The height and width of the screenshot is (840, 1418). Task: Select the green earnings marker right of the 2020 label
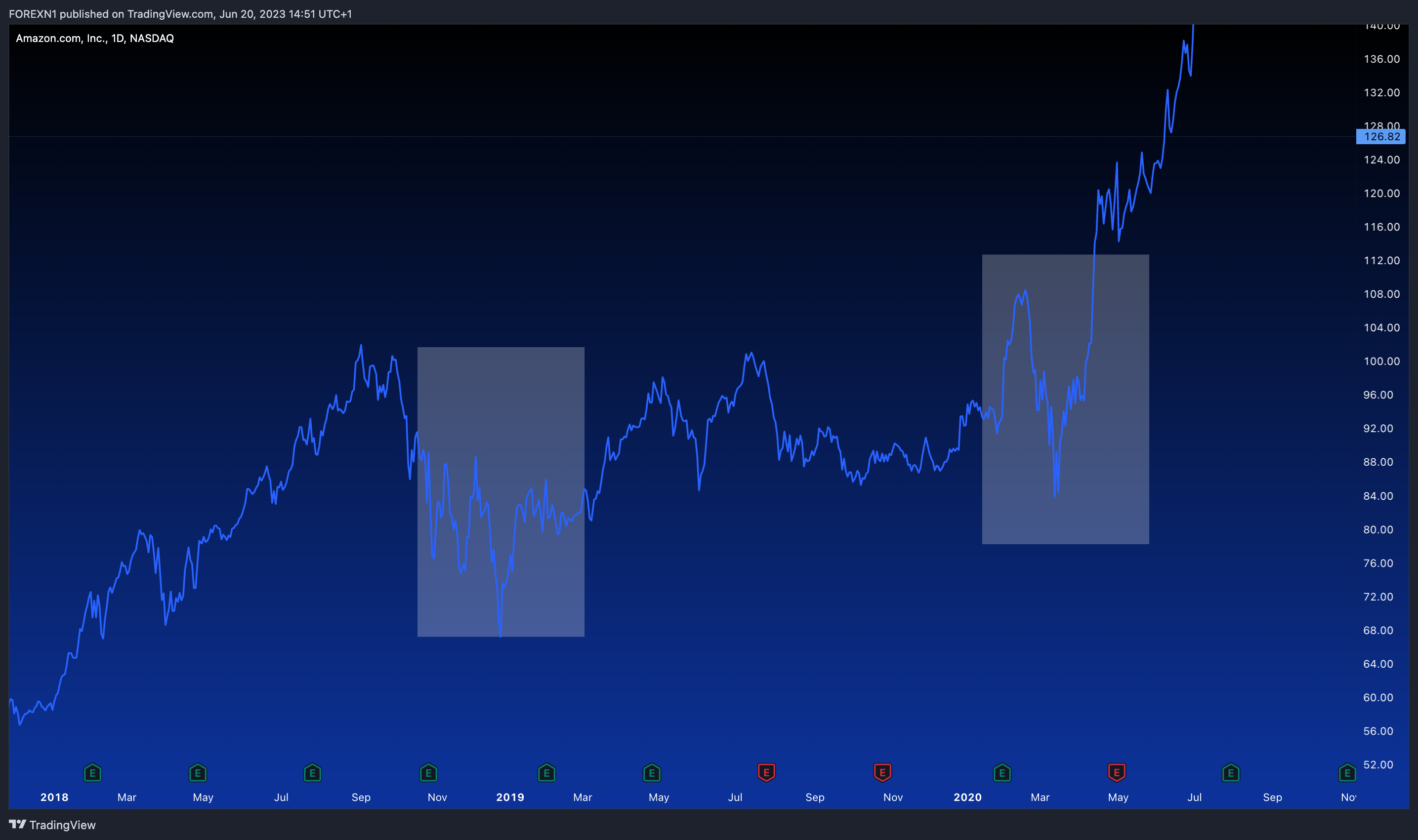pyautogui.click(x=1002, y=773)
